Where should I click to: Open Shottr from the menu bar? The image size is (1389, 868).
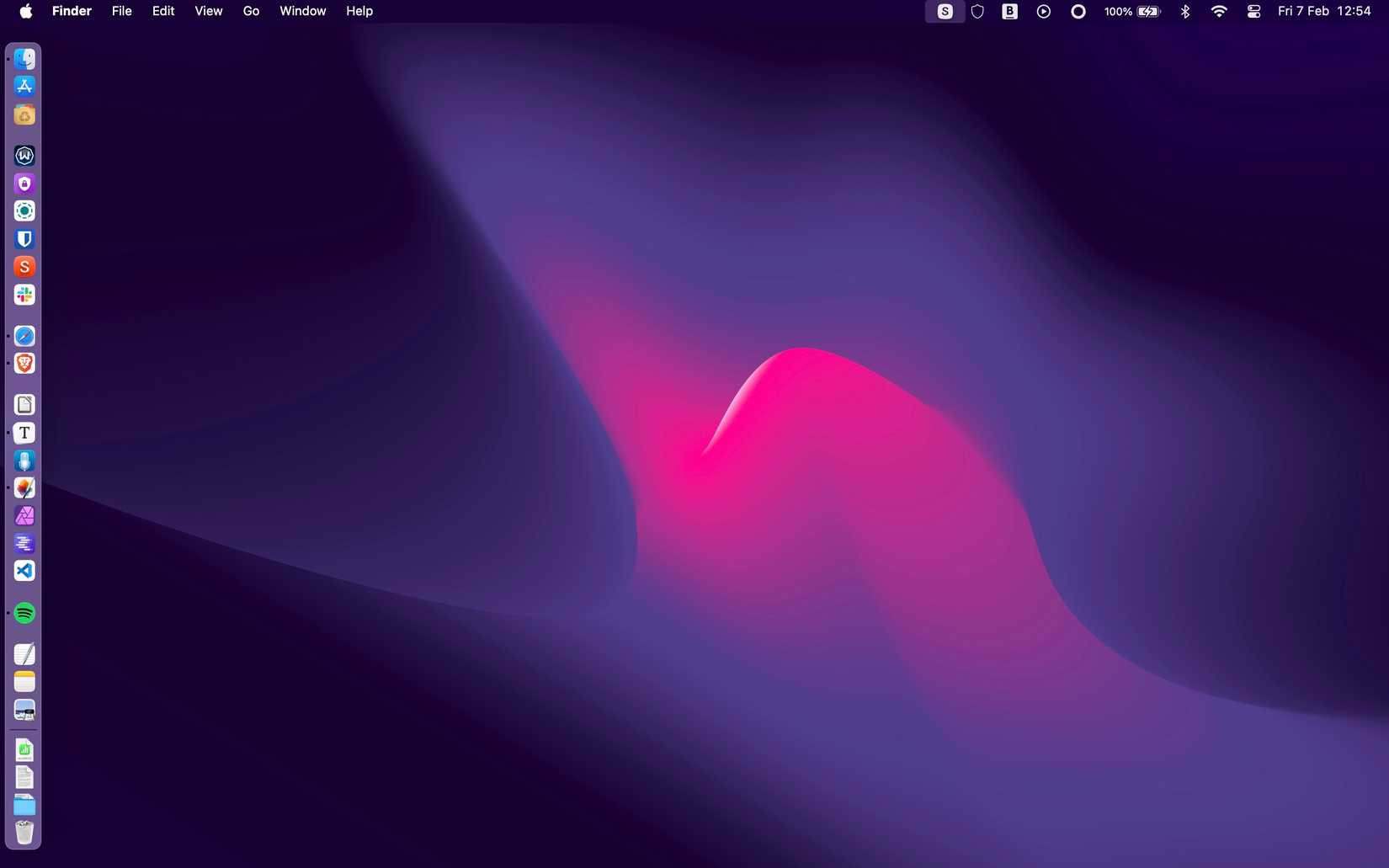945,11
